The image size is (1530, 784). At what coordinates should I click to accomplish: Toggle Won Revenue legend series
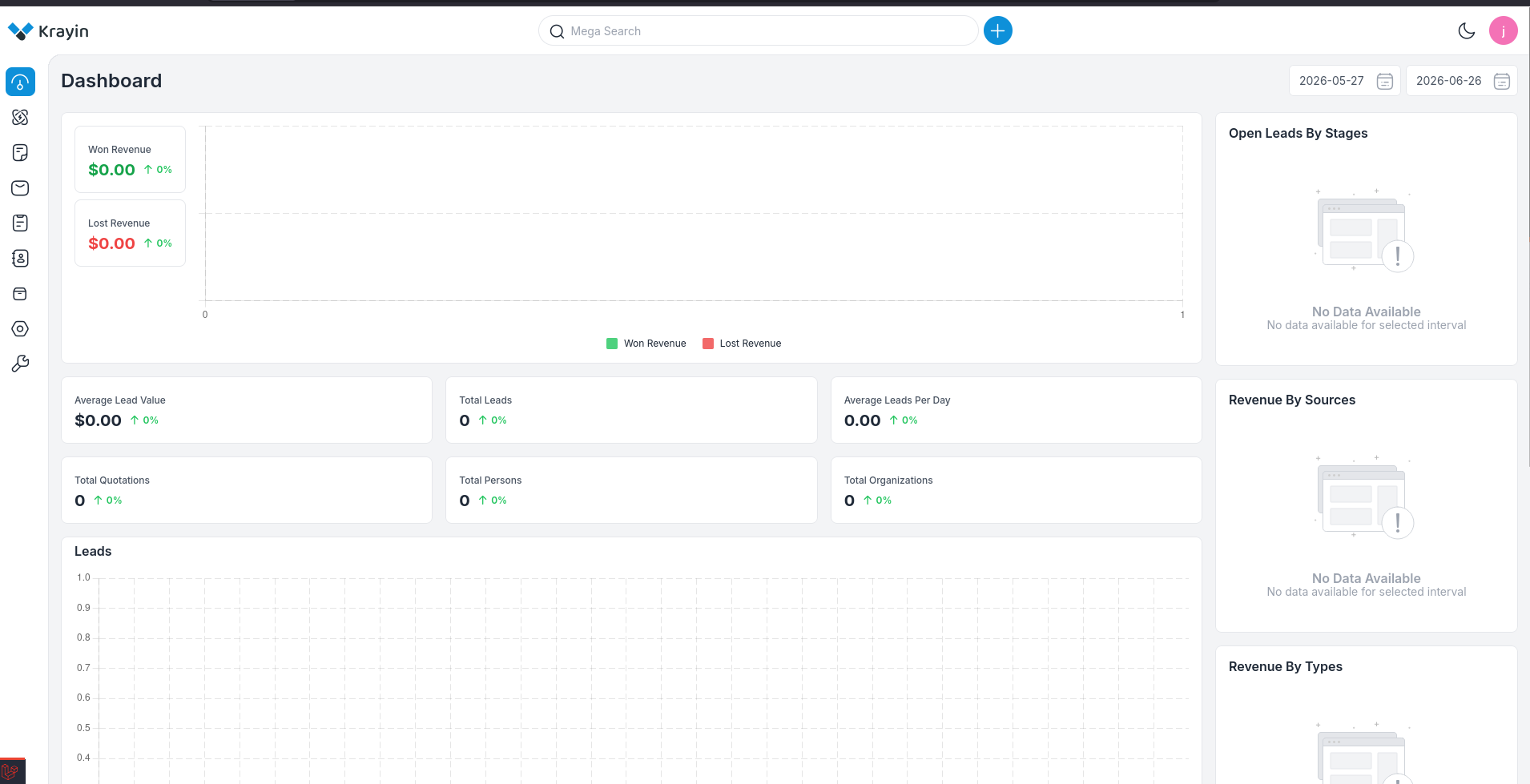click(x=646, y=344)
